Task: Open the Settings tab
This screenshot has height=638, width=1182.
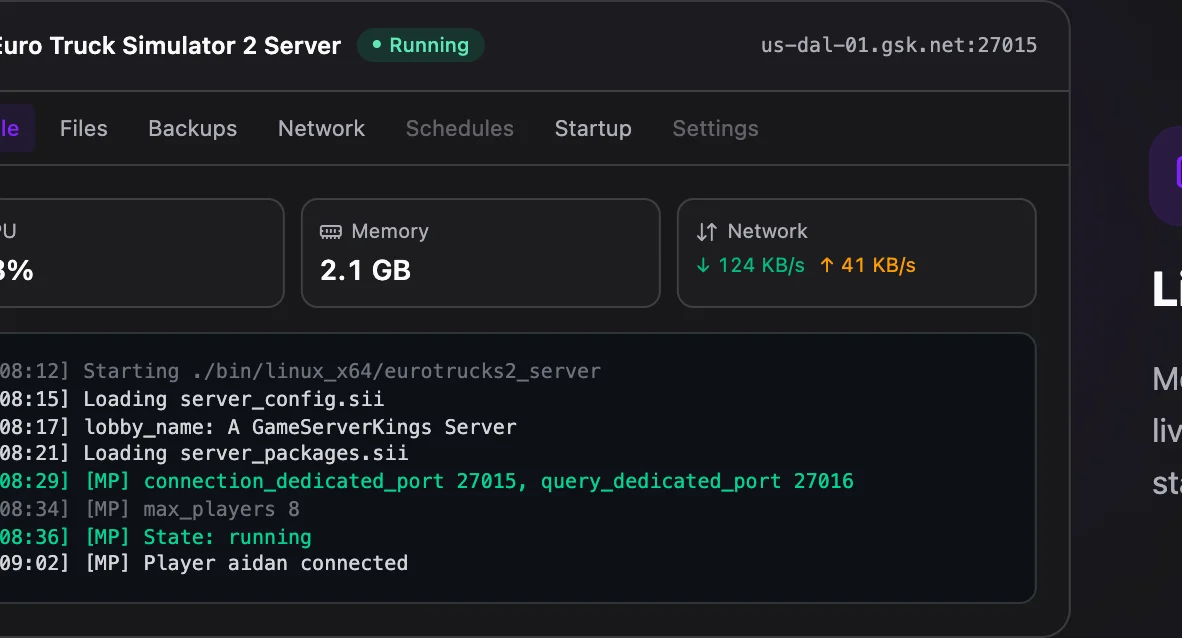Action: (715, 128)
